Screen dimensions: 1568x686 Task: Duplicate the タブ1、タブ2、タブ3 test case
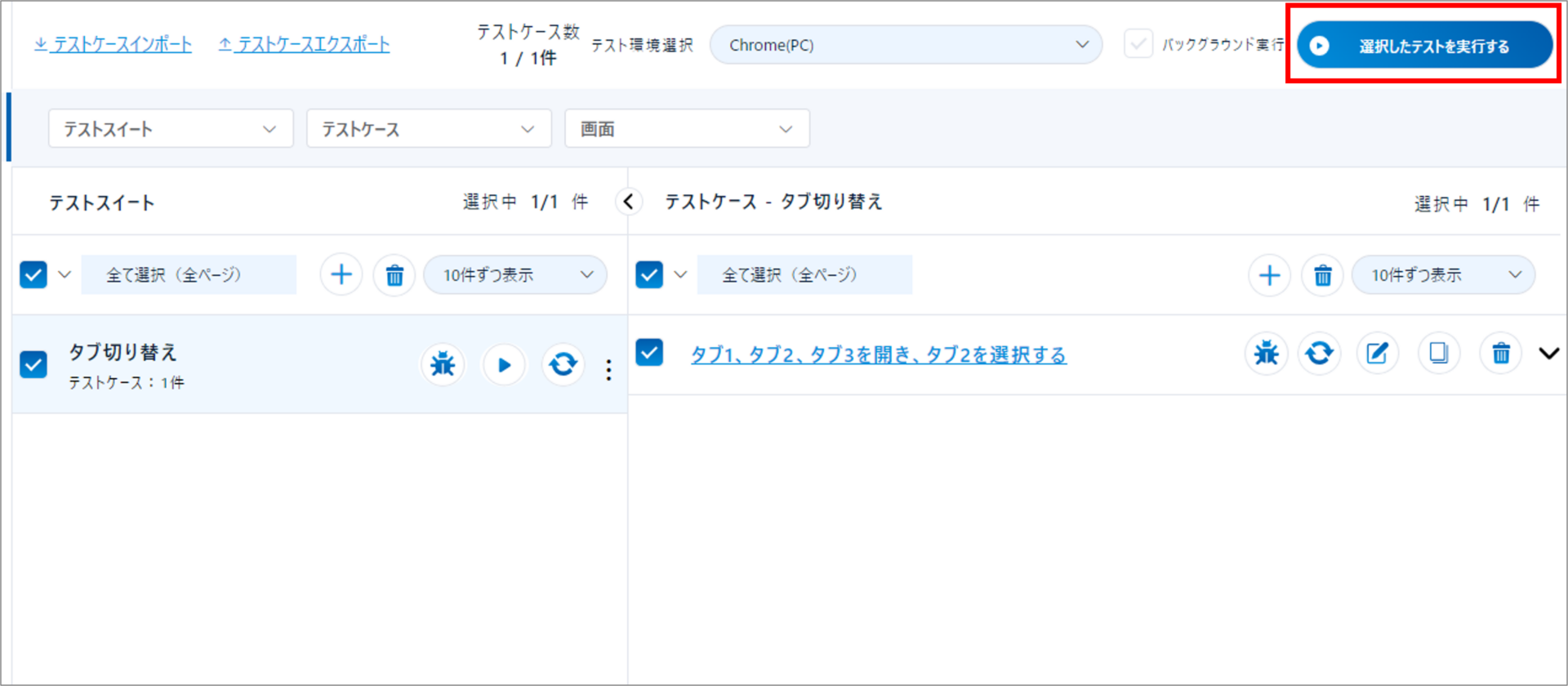click(x=1439, y=354)
